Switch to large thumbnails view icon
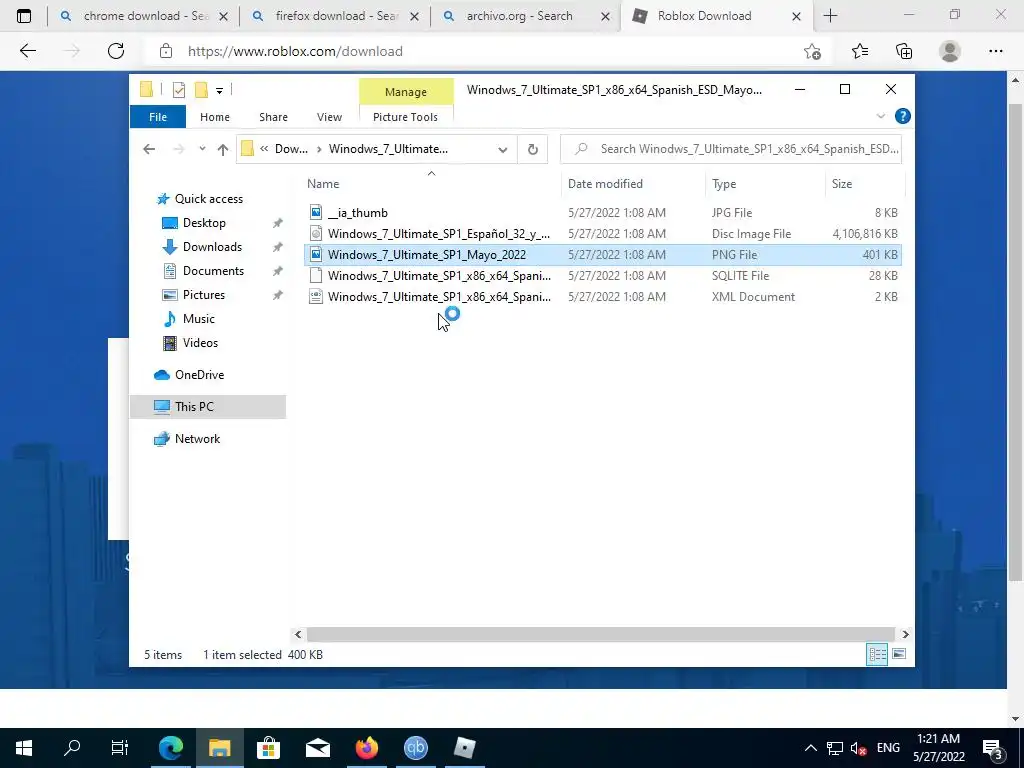 pos(899,654)
